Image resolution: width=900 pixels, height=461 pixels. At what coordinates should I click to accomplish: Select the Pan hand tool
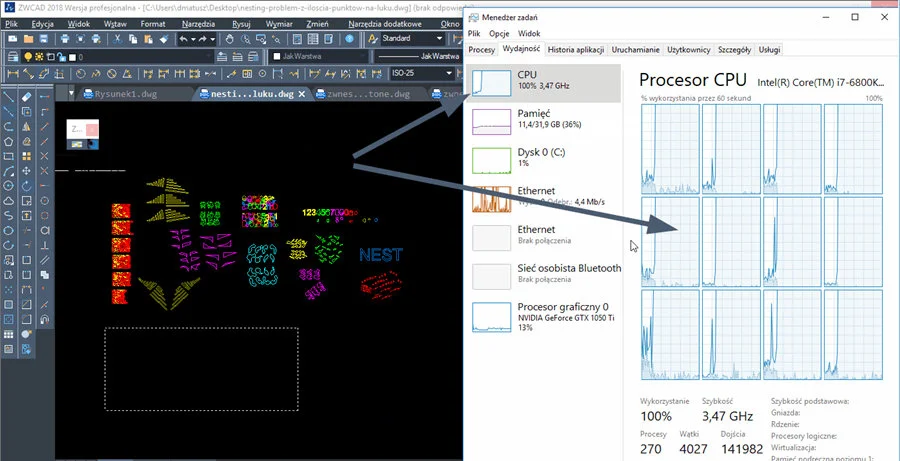tap(230, 39)
